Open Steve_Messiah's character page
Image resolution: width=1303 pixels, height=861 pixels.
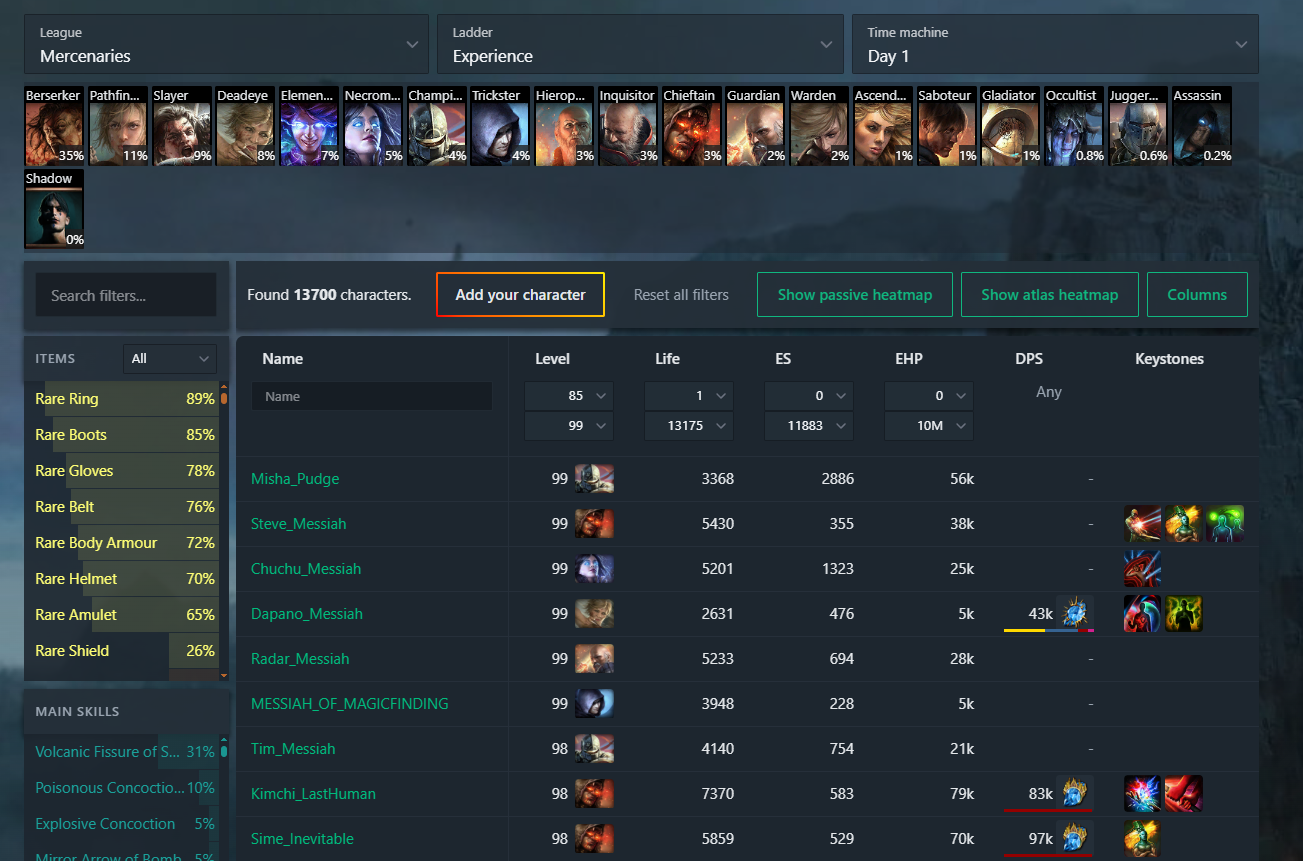click(x=299, y=524)
